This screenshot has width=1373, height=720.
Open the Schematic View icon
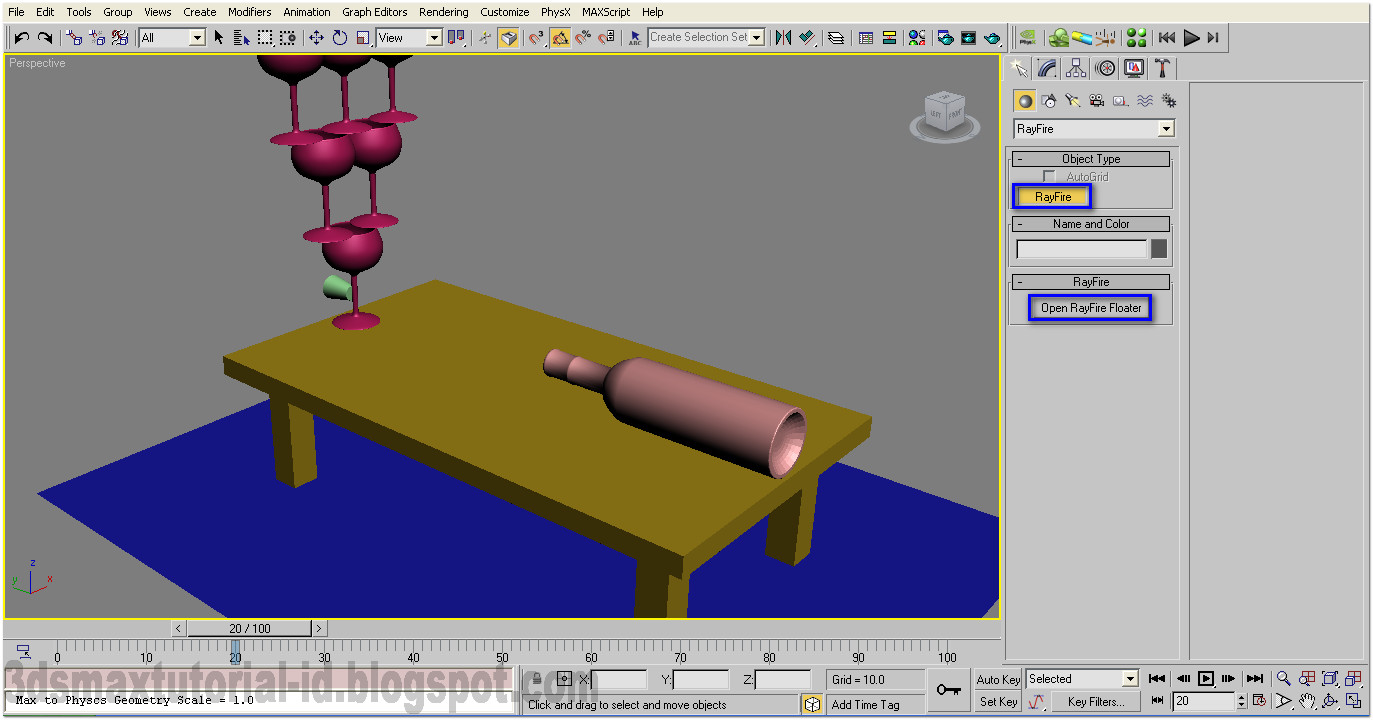coord(889,37)
